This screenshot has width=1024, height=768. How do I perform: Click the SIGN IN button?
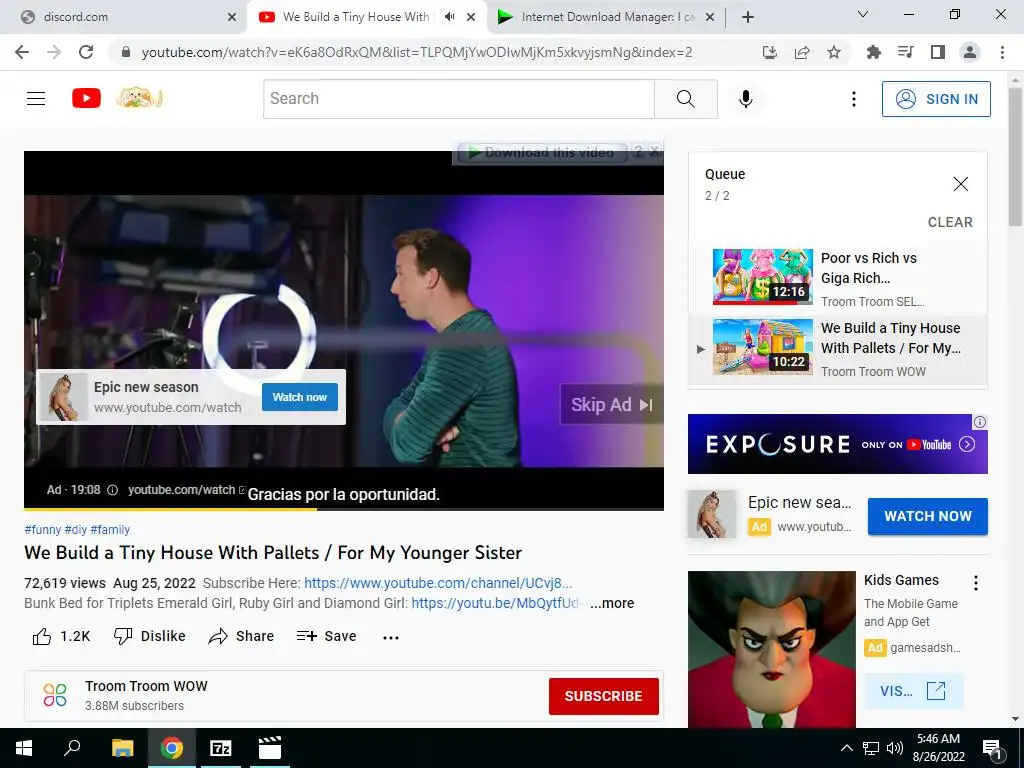coord(936,99)
